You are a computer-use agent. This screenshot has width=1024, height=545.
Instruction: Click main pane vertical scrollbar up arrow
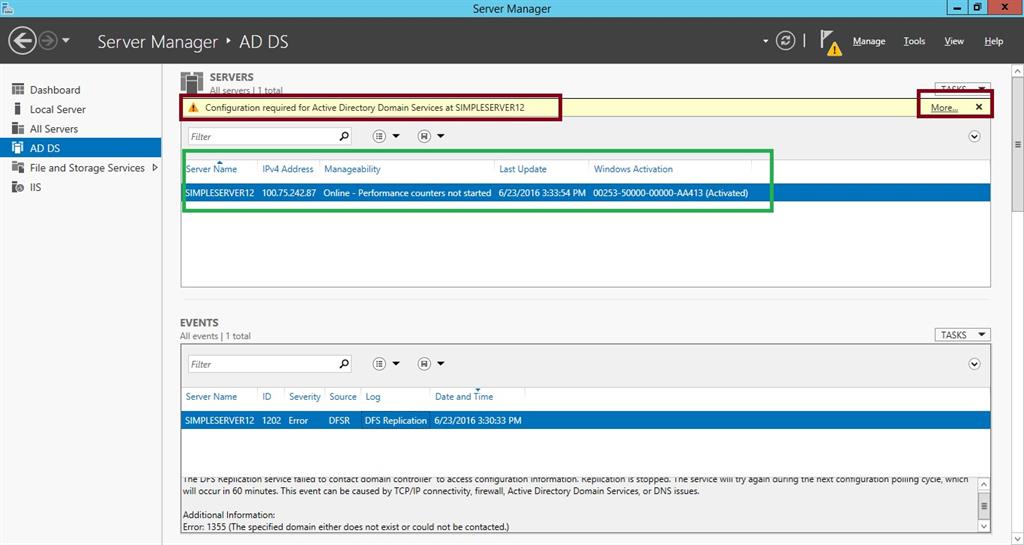pos(1017,70)
